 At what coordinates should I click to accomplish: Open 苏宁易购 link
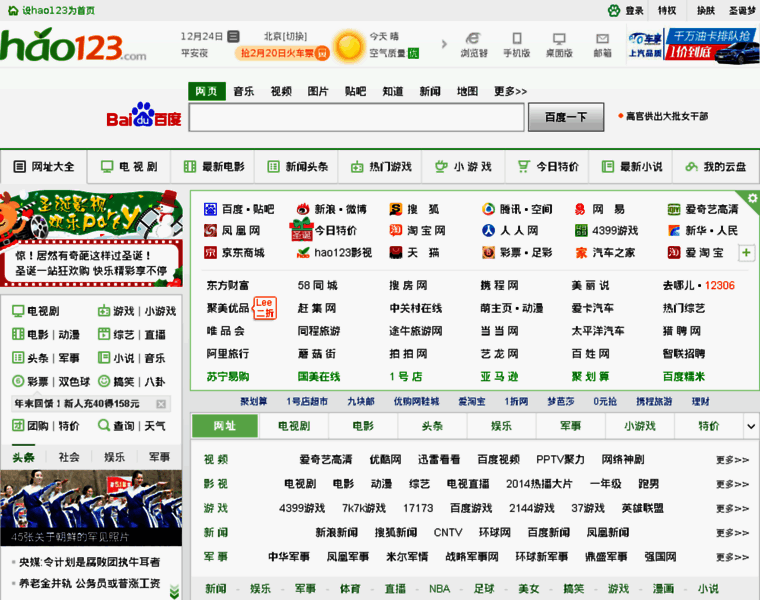[x=228, y=377]
